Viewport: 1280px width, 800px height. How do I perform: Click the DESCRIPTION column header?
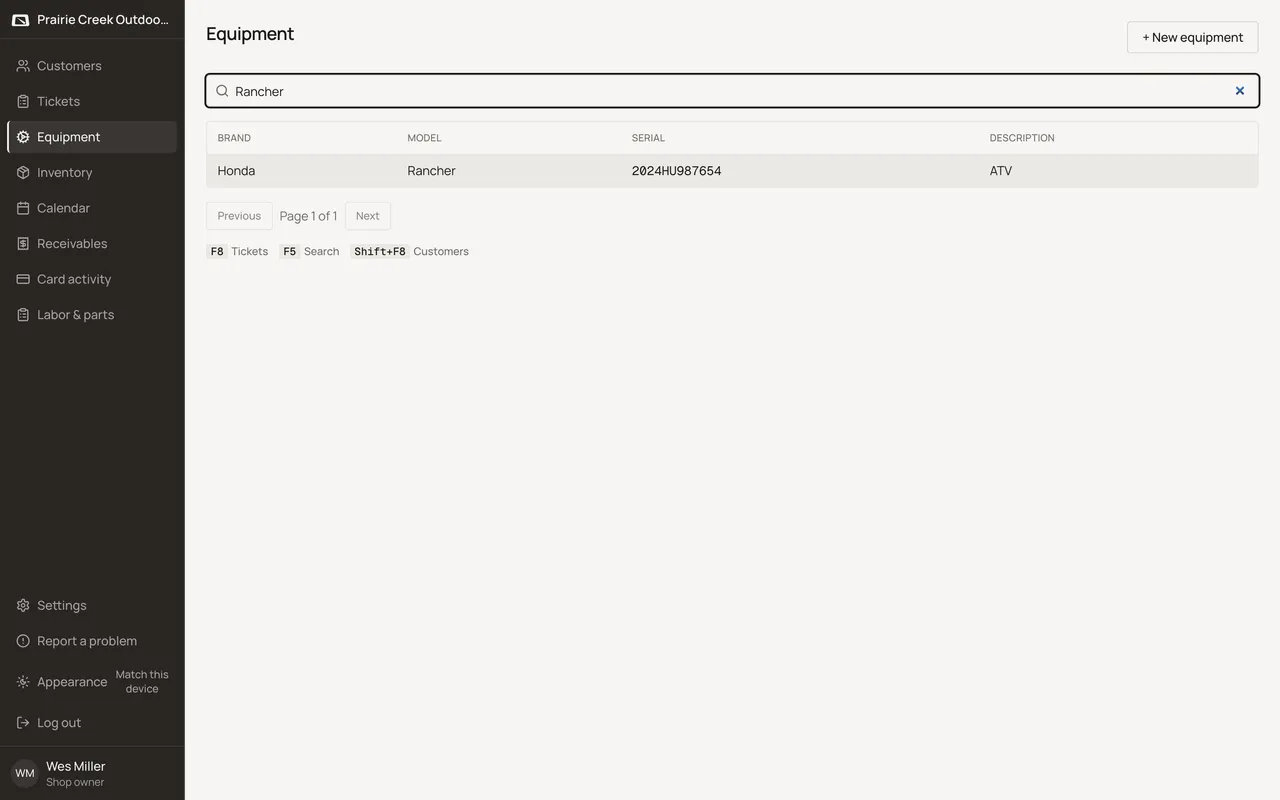coord(1022,138)
